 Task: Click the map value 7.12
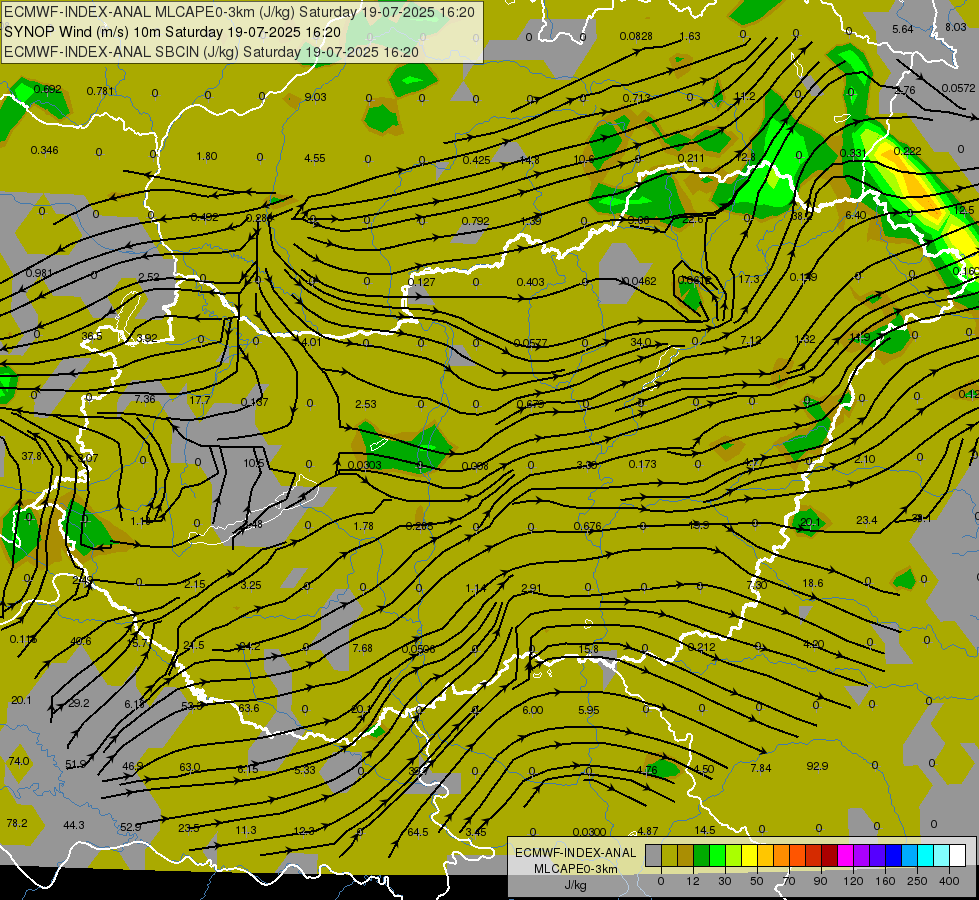[750, 340]
